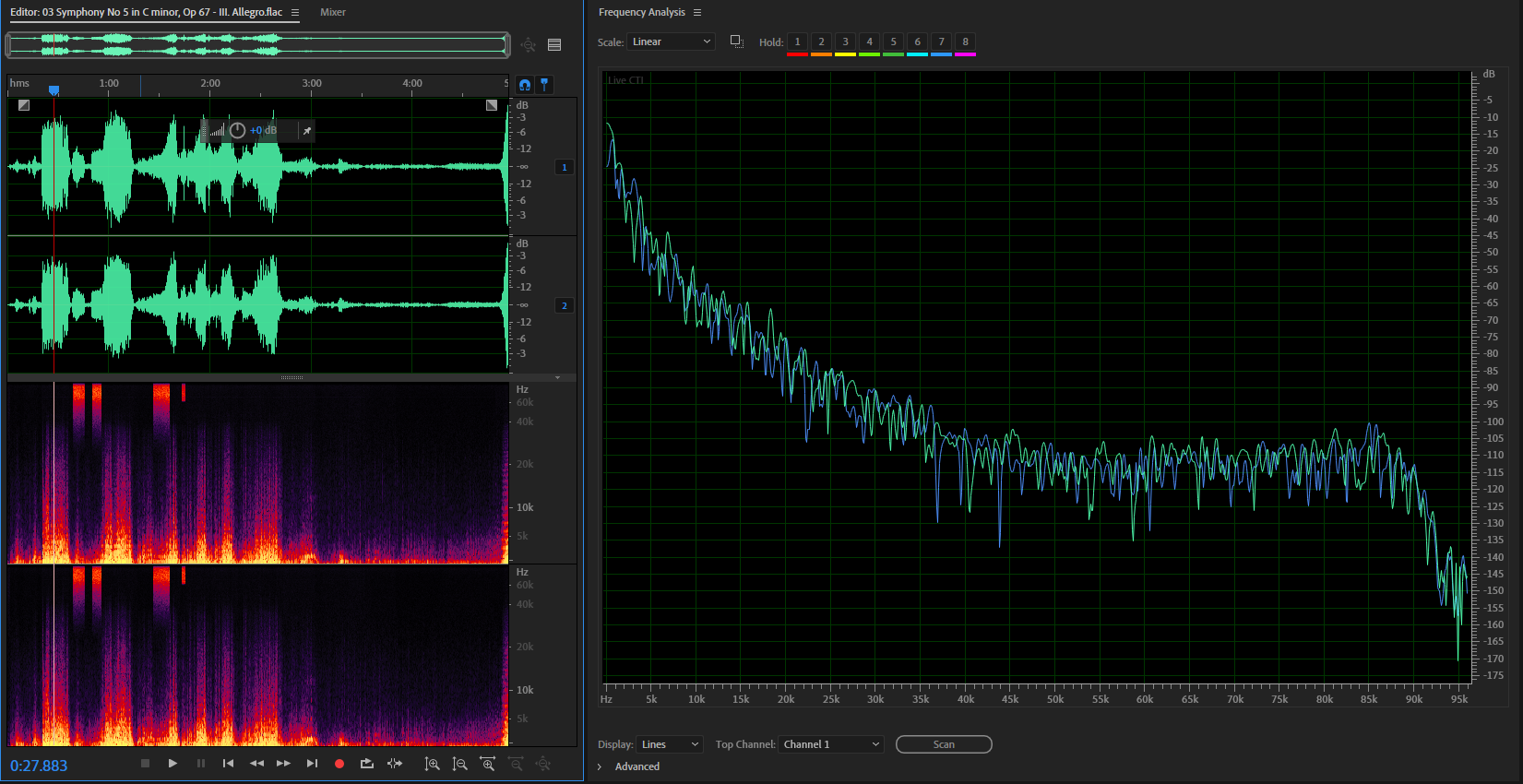The height and width of the screenshot is (784, 1523).
Task: Toggle Hold button 5
Action: coord(894,42)
